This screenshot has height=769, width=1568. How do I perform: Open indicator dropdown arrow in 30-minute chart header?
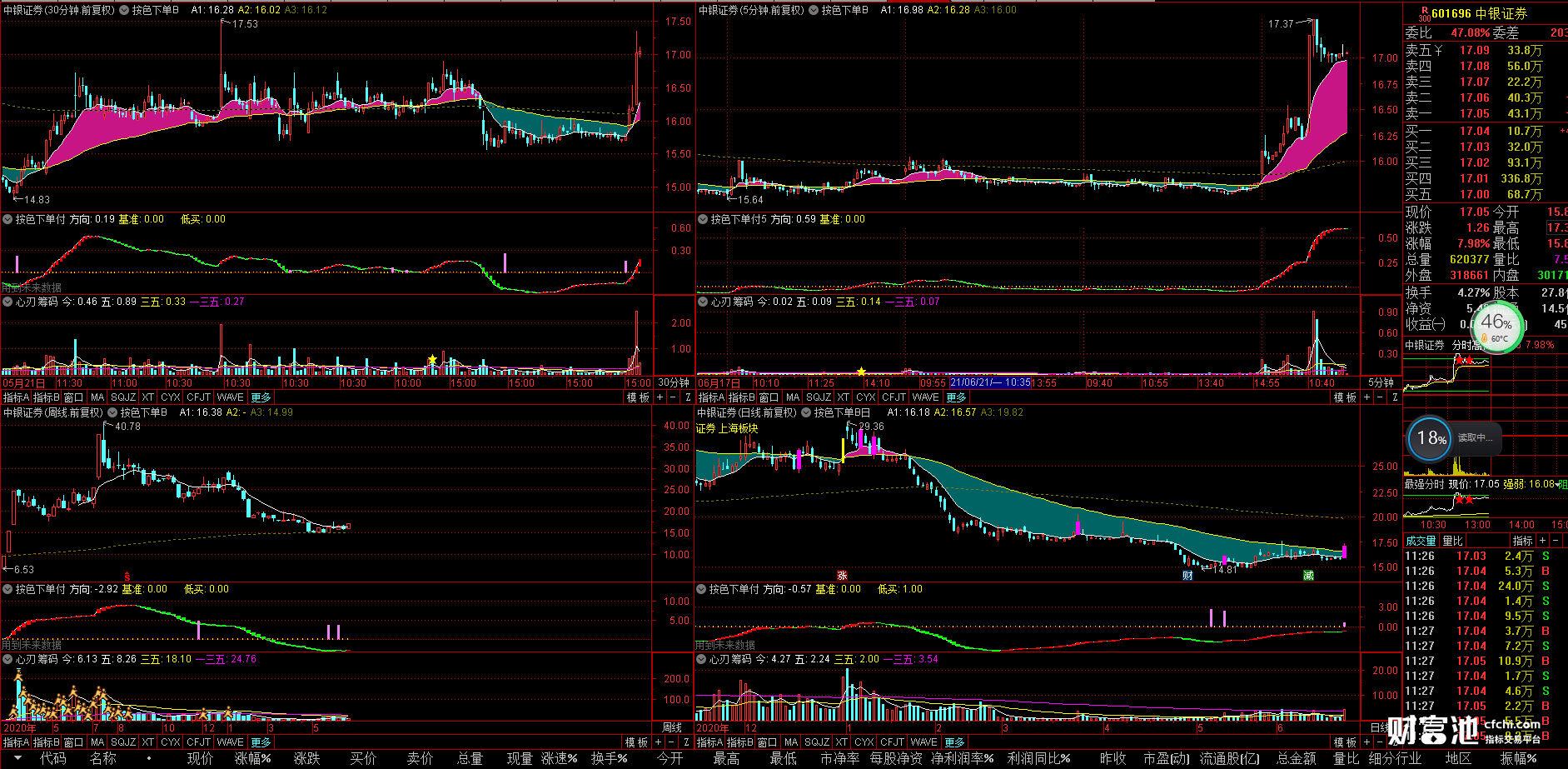[x=124, y=10]
